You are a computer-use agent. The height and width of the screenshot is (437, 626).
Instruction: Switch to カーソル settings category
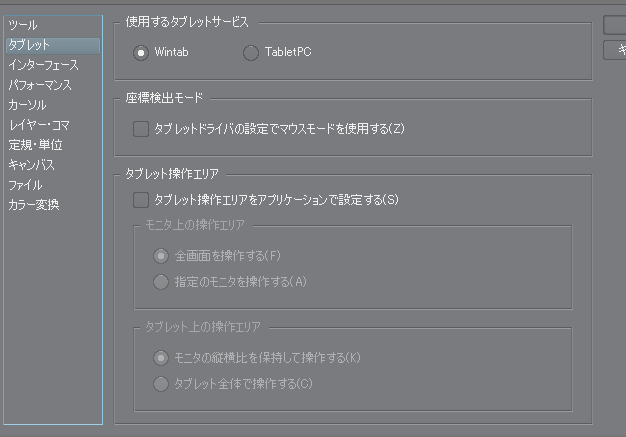pos(27,105)
